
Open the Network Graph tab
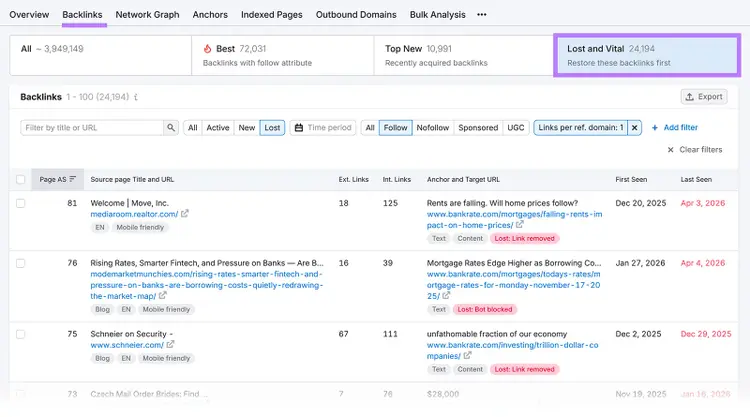[147, 15]
